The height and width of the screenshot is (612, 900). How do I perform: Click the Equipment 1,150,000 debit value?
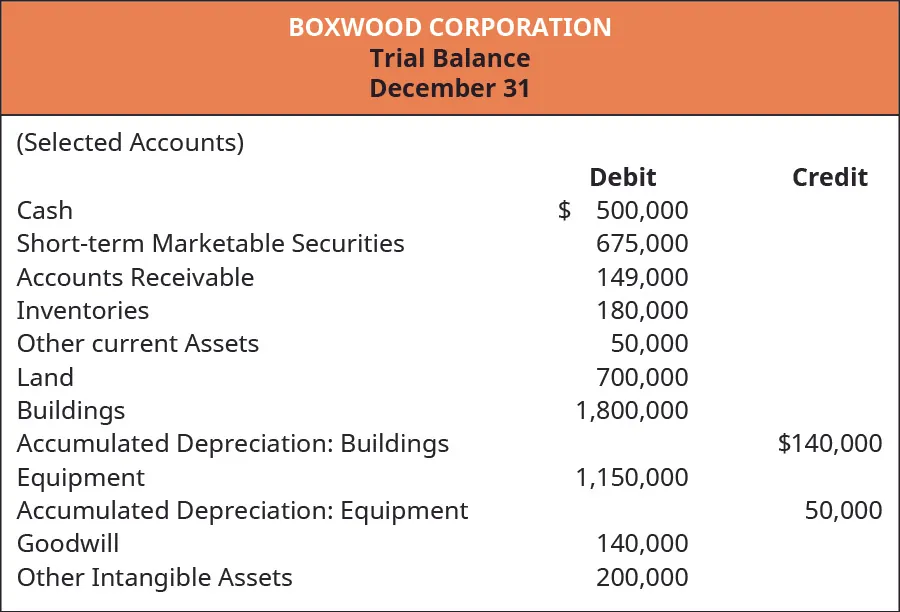click(x=631, y=477)
